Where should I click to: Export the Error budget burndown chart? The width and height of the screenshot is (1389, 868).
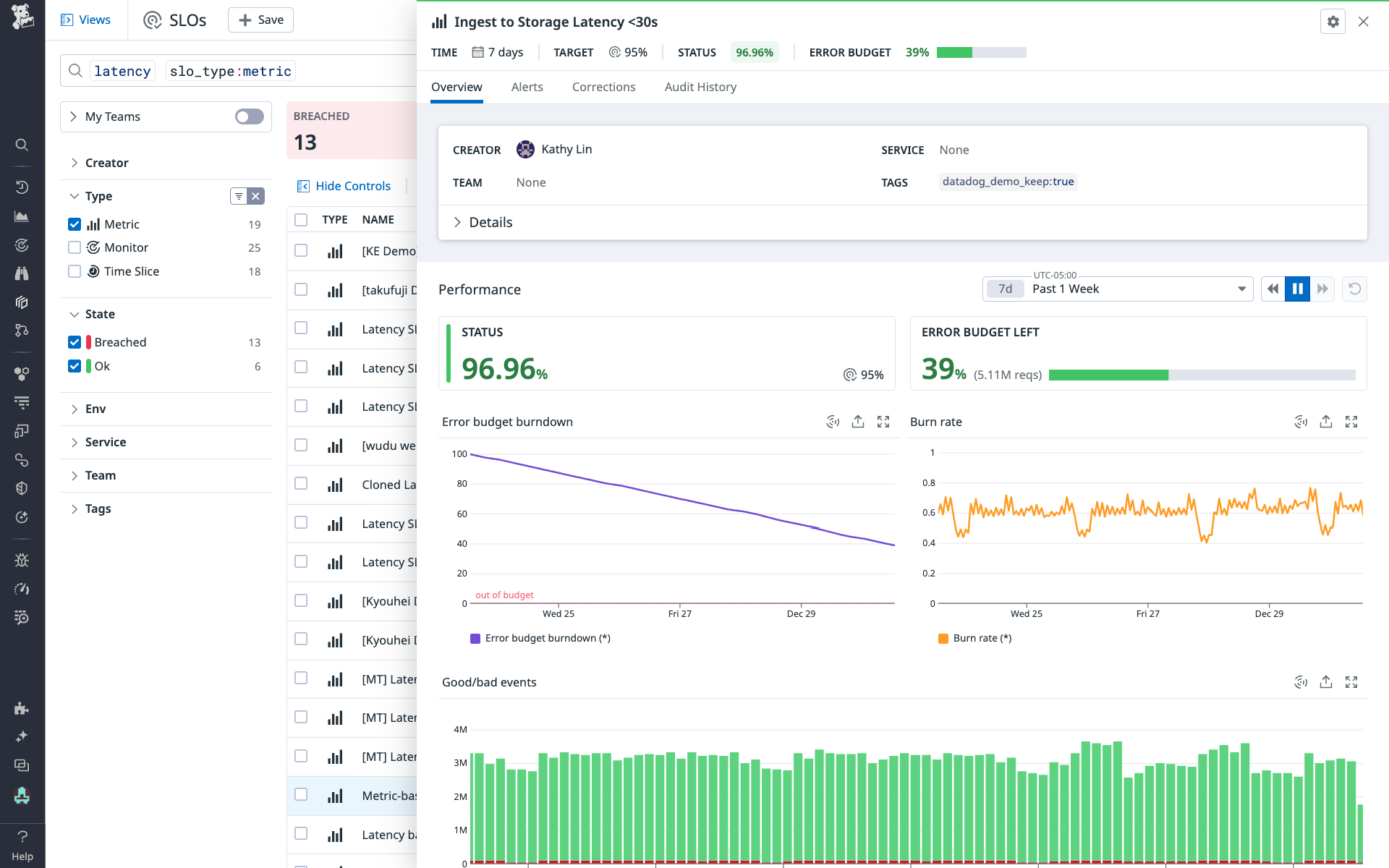pyautogui.click(x=858, y=422)
